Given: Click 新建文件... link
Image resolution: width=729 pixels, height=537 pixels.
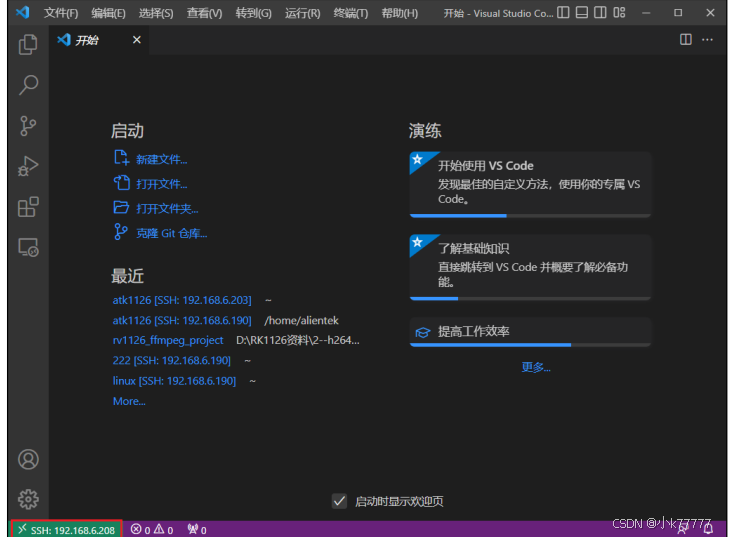Looking at the screenshot, I should click(151, 159).
